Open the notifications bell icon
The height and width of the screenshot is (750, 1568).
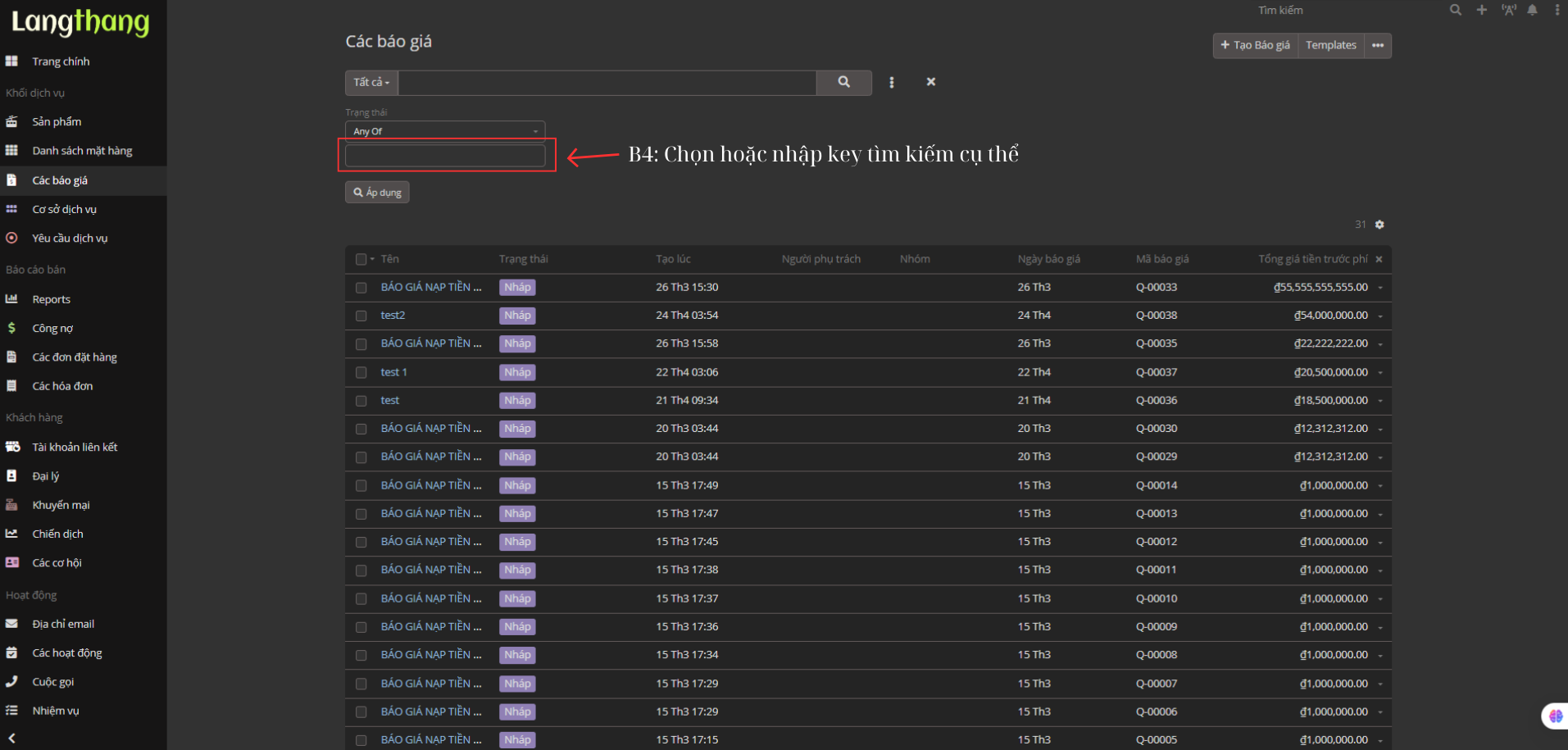(1532, 10)
